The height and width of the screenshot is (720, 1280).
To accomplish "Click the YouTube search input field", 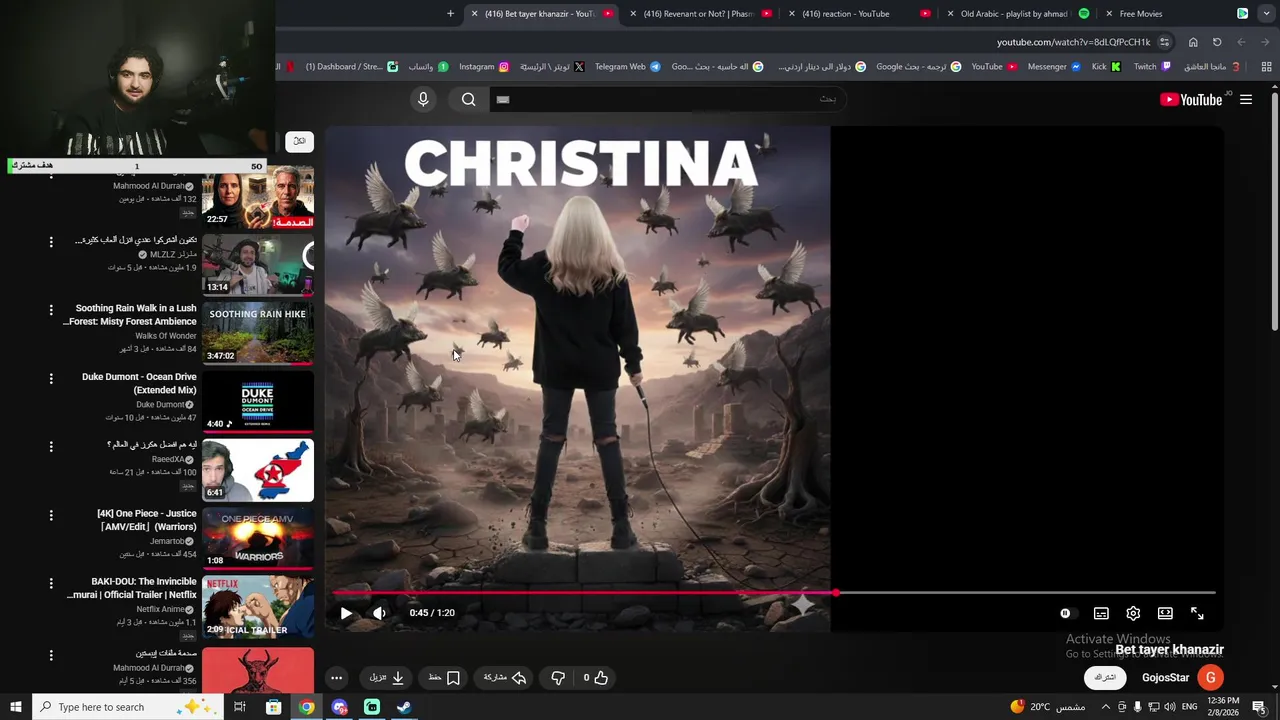I will [x=668, y=99].
